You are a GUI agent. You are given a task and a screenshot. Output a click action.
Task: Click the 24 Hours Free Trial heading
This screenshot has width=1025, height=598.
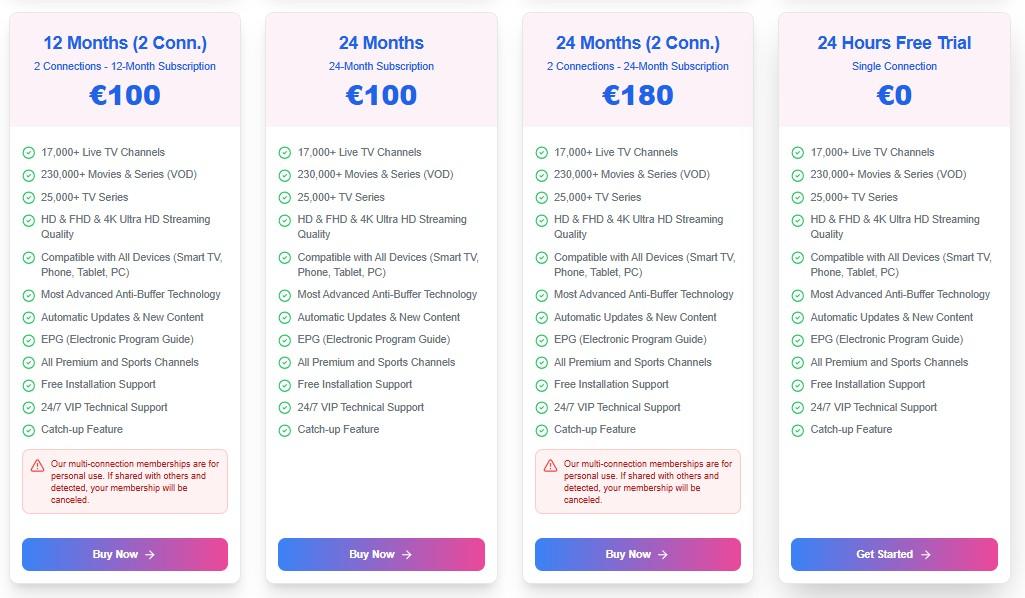click(894, 43)
